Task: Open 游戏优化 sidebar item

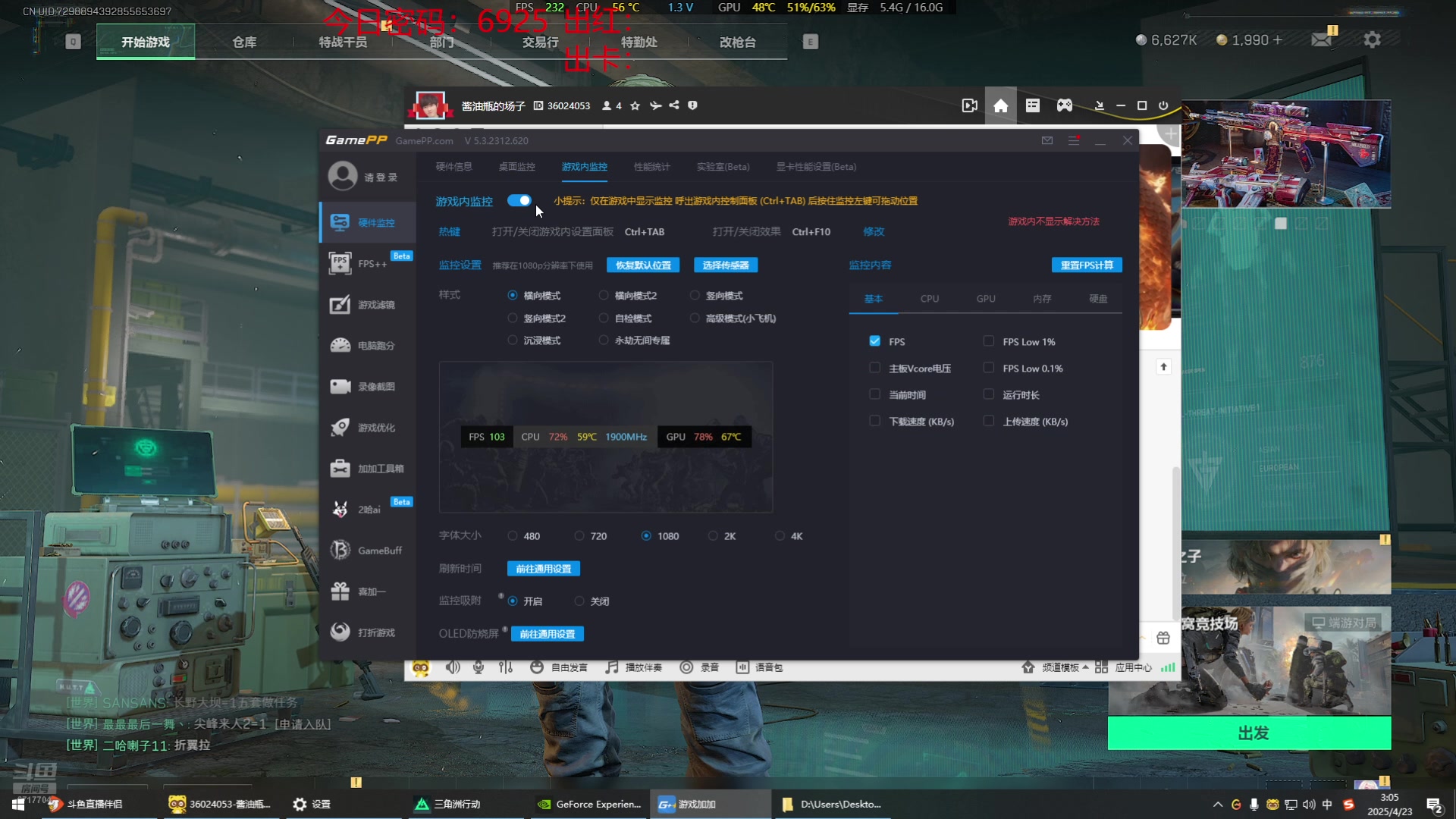Action: [x=368, y=427]
